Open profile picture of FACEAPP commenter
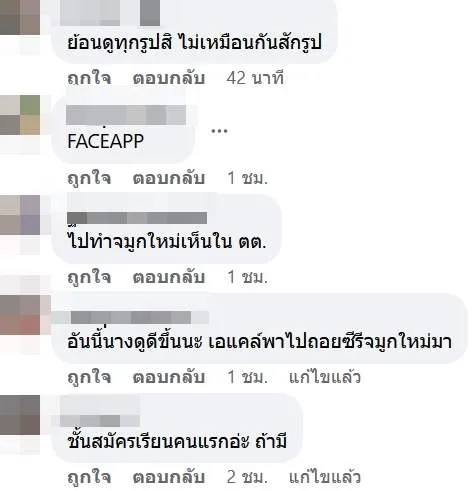The height and width of the screenshot is (491, 473). click(x=20, y=115)
